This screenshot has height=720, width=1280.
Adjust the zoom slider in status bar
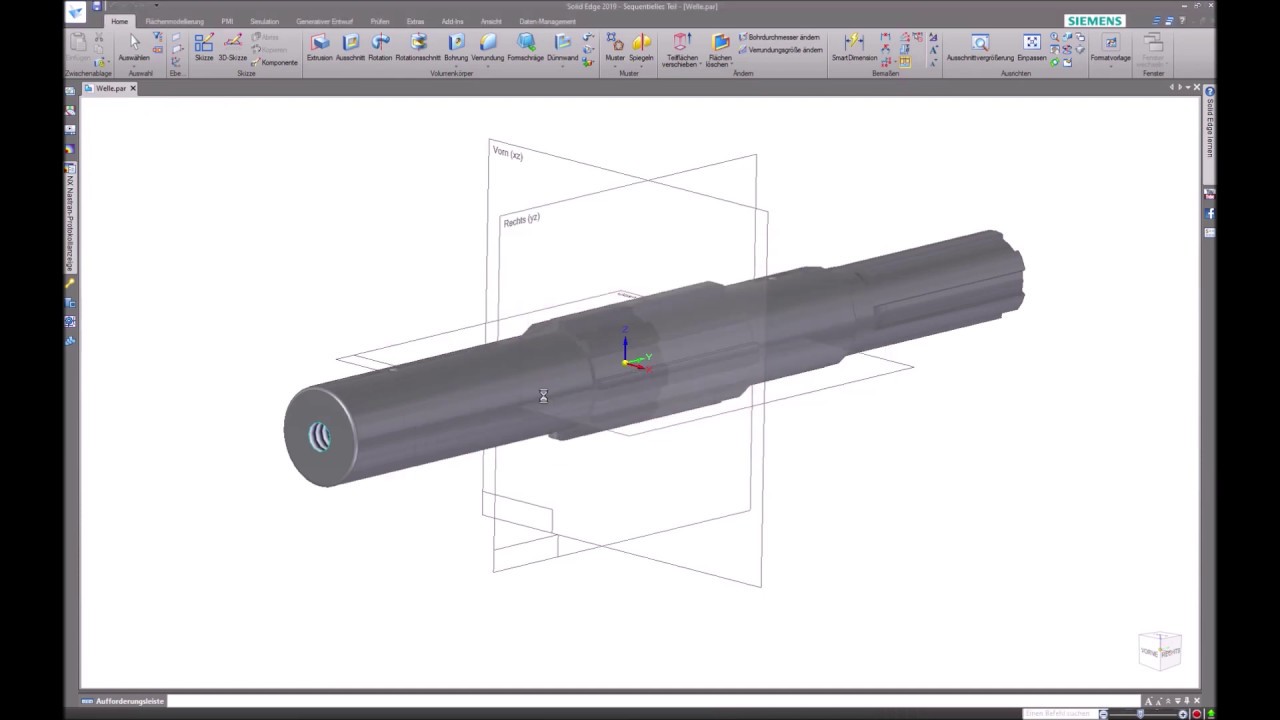(1140, 714)
